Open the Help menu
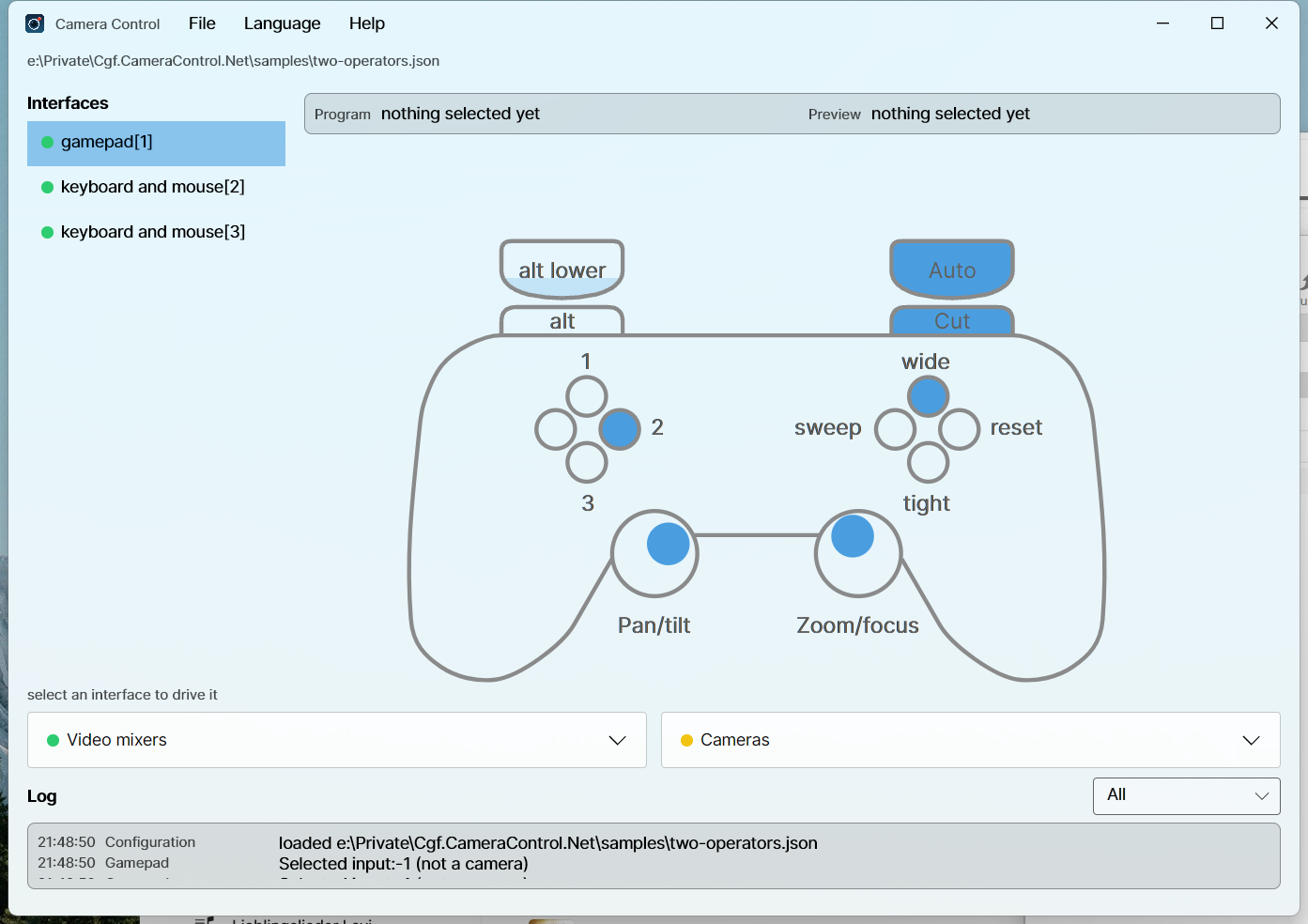1308x924 pixels. click(x=367, y=23)
